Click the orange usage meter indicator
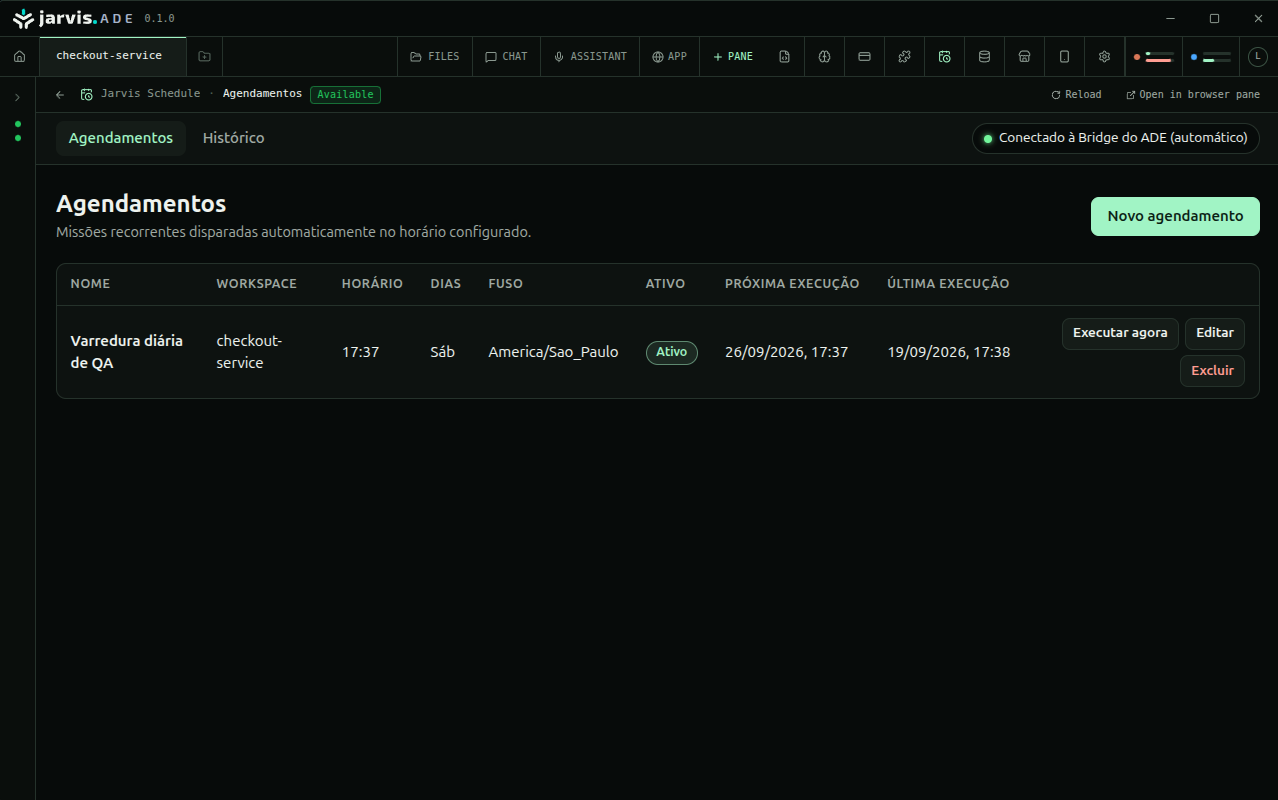1278x800 pixels. tap(1153, 57)
